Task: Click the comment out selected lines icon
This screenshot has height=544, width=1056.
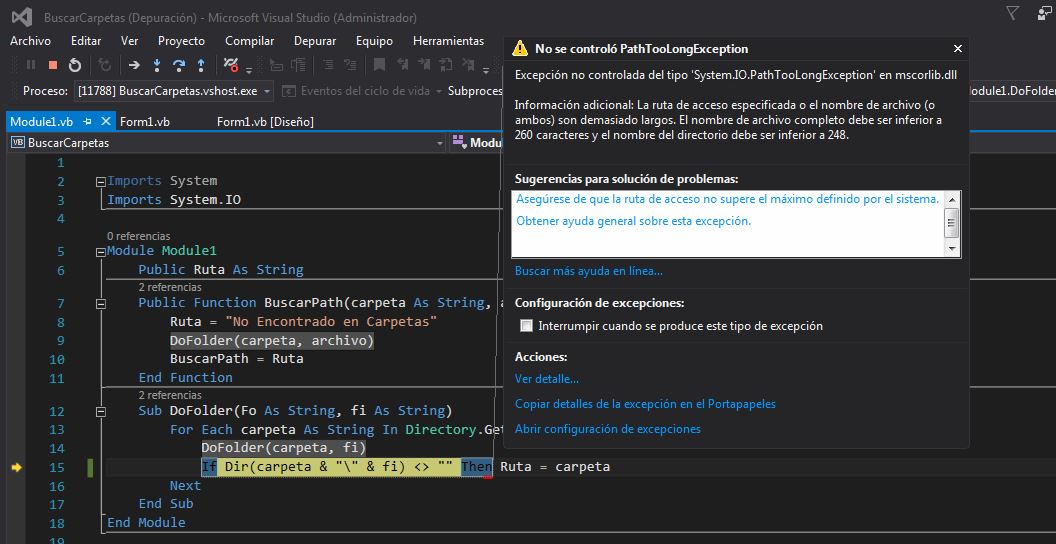Action: [328, 65]
